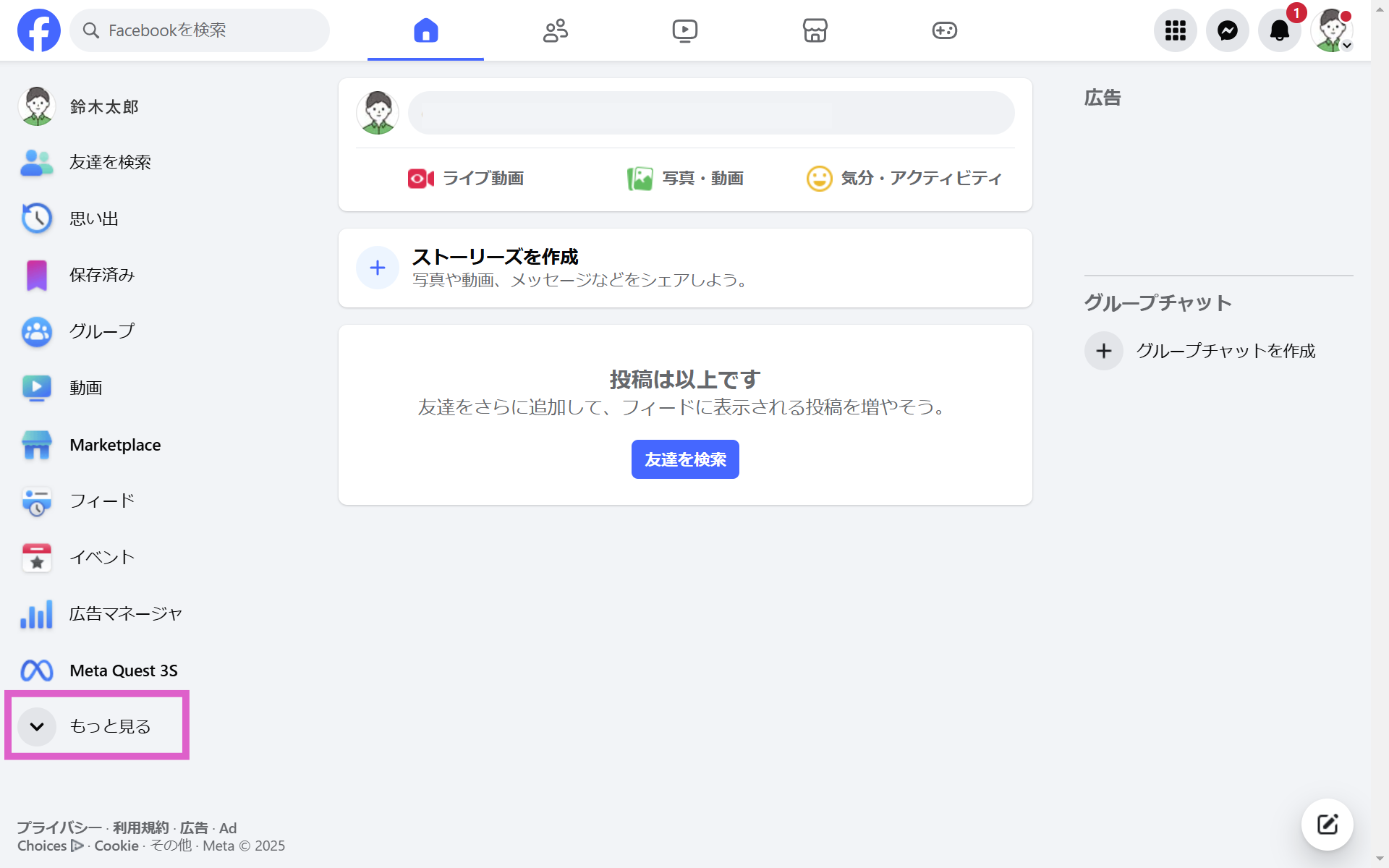Open 広告マネージャ in sidebar
The width and height of the screenshot is (1389, 868).
pos(124,614)
